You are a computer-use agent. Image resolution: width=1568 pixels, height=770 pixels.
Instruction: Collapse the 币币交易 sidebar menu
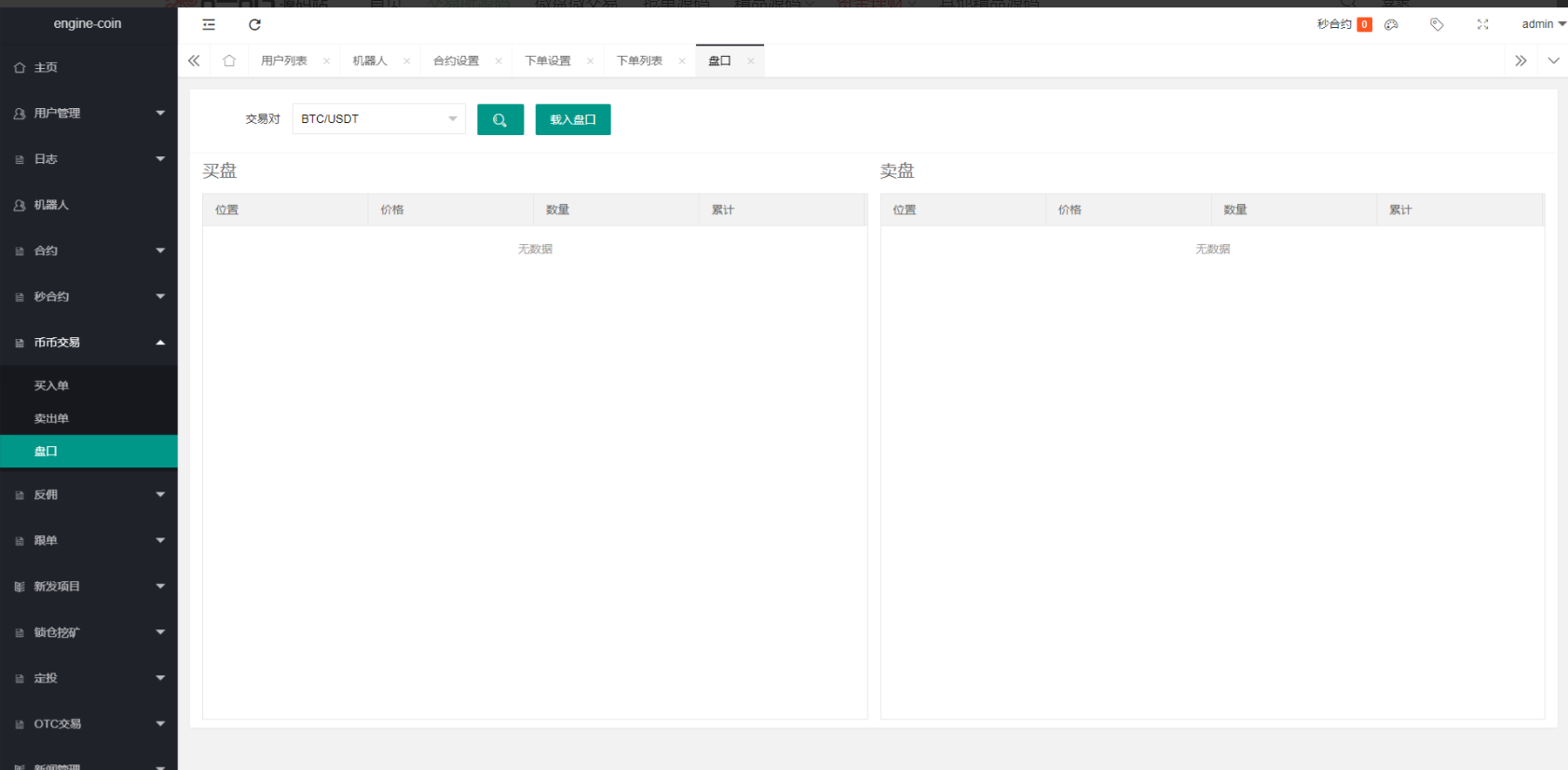click(89, 343)
